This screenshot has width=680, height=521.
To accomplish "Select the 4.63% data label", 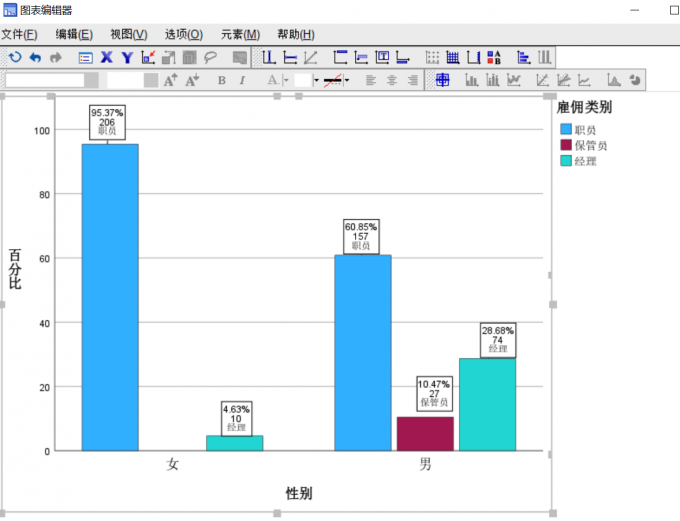I will click(236, 419).
